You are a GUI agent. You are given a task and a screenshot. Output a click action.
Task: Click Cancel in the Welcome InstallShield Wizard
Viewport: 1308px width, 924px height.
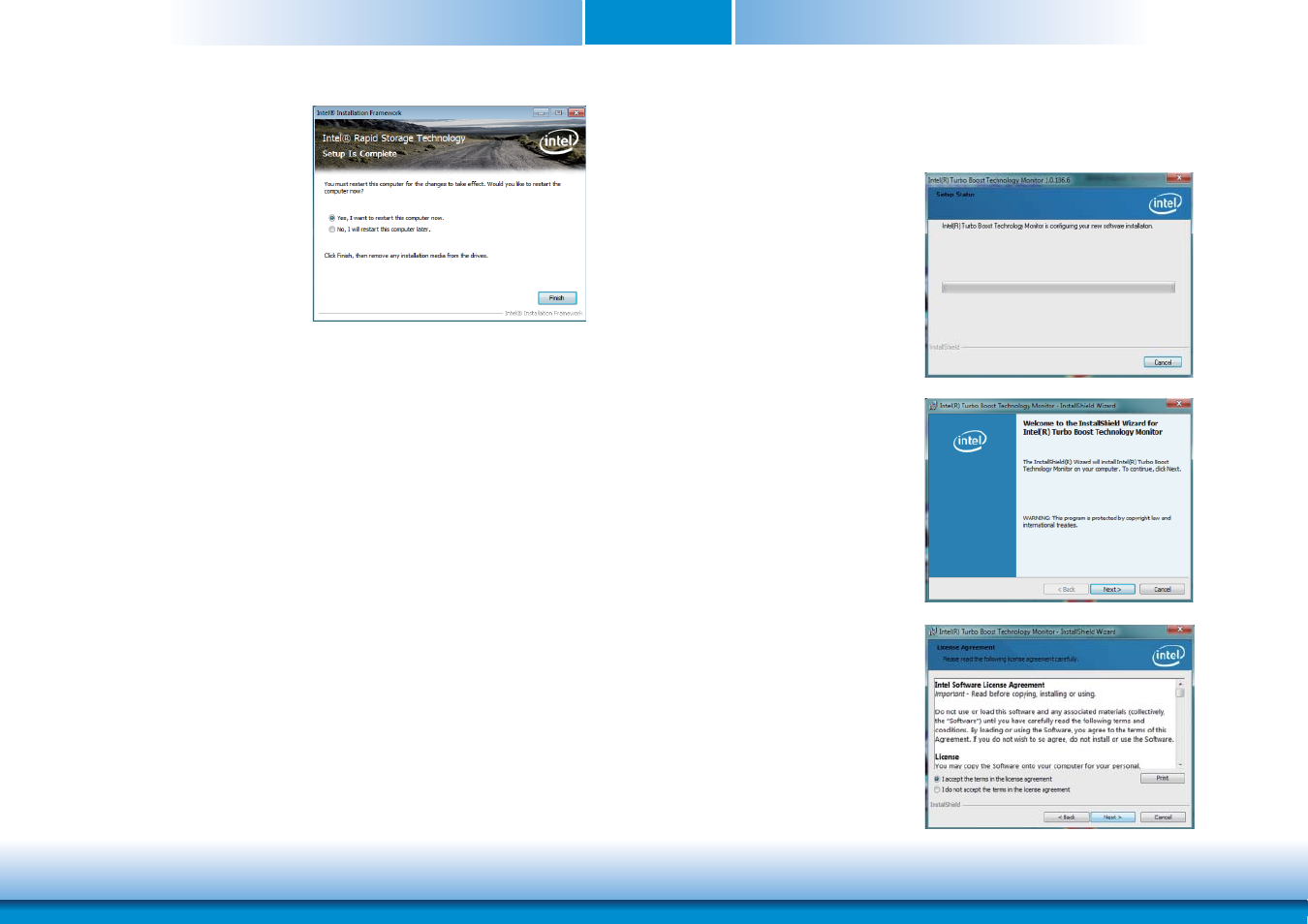(x=1162, y=589)
